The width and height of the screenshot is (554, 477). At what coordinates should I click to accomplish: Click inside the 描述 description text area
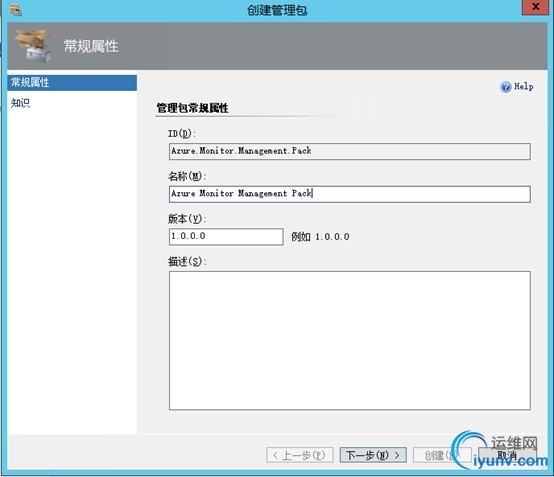pyautogui.click(x=349, y=340)
